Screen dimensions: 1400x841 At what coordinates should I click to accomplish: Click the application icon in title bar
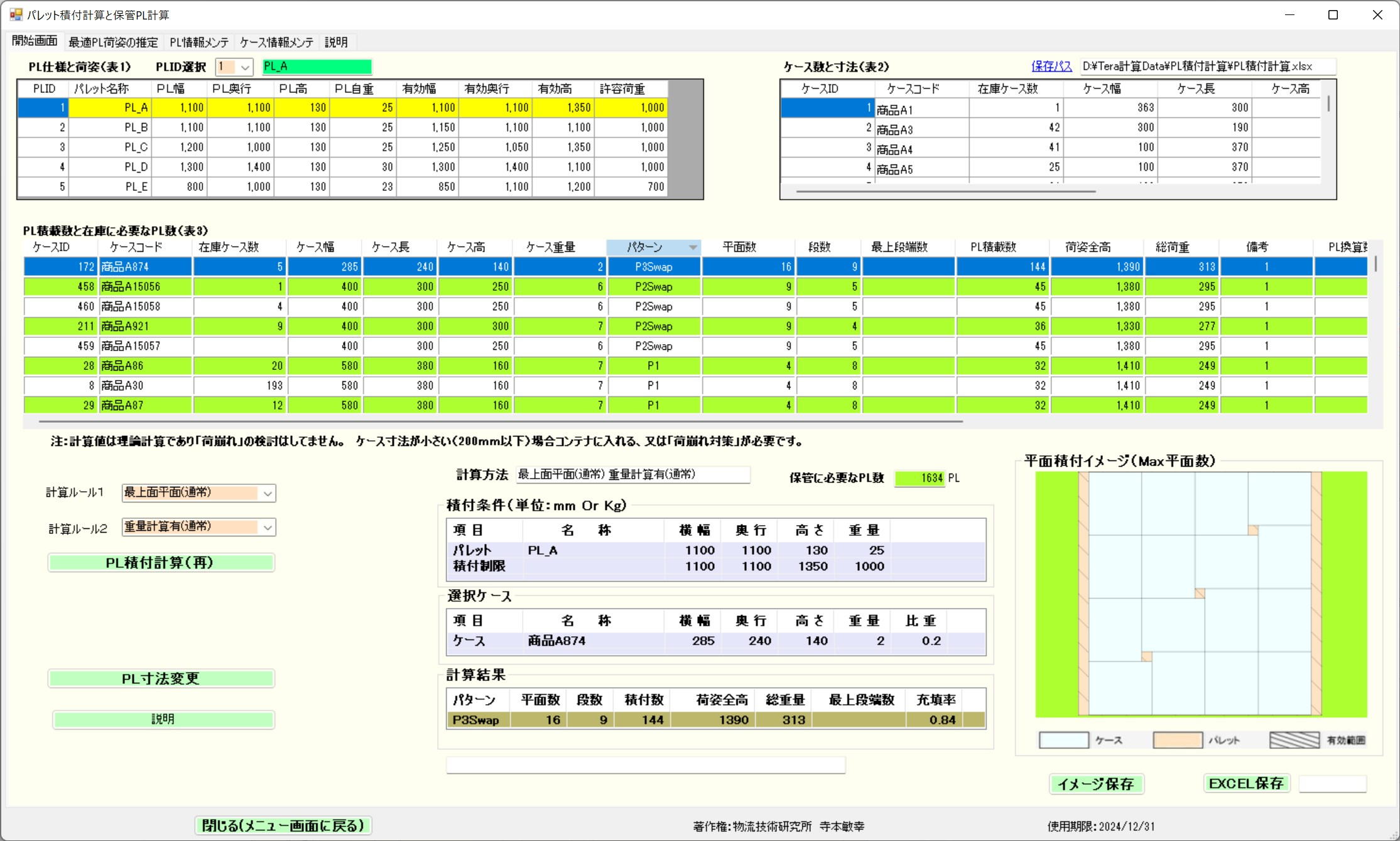(15, 14)
